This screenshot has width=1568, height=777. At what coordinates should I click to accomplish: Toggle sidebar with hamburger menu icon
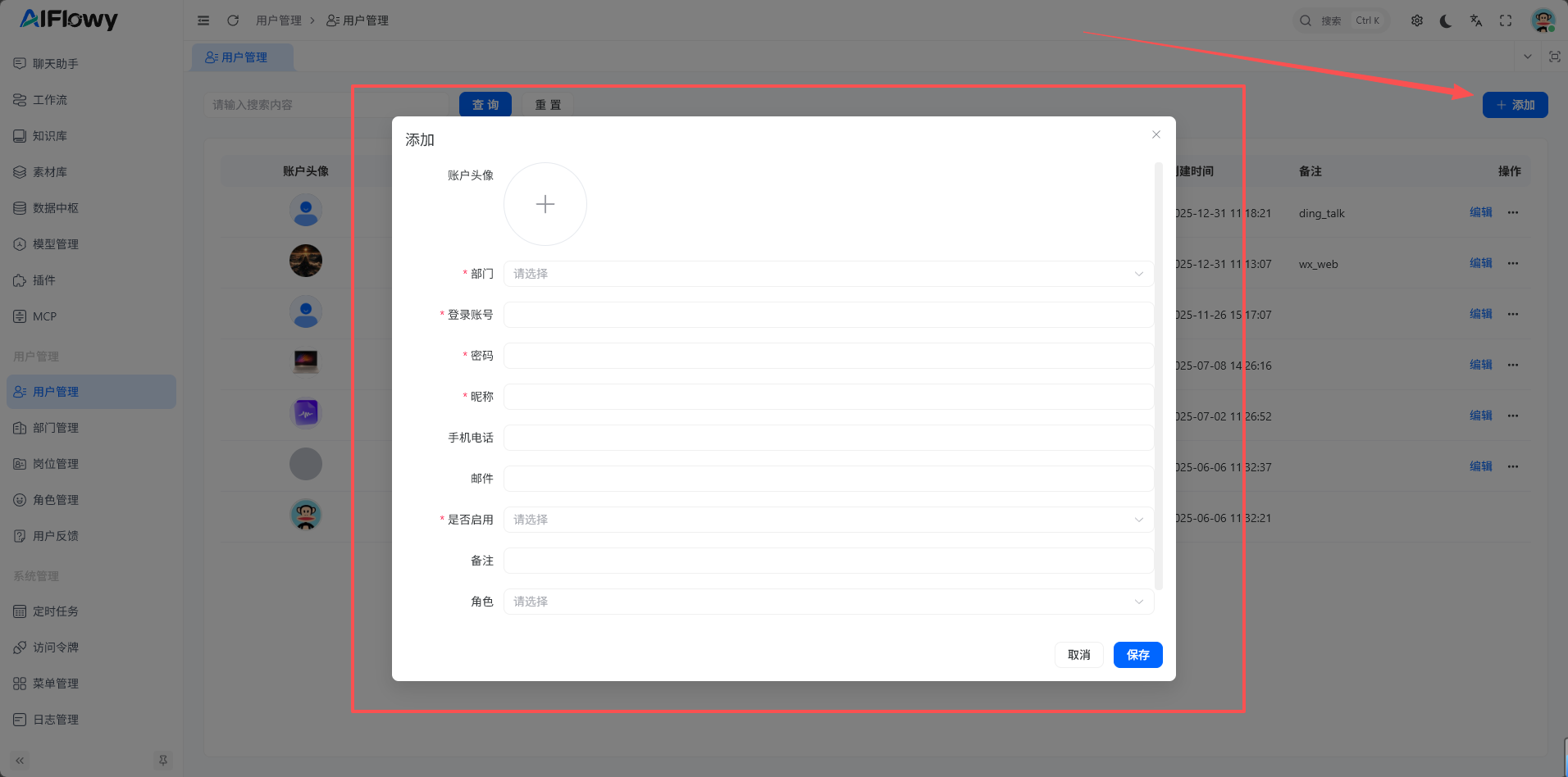(x=203, y=20)
